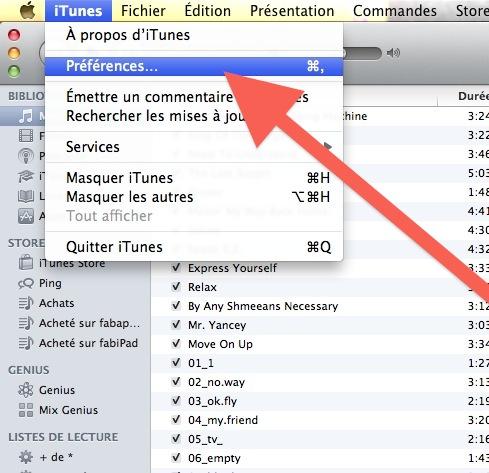
Task: Open the Ping sidebar icon
Action: [x=26, y=283]
